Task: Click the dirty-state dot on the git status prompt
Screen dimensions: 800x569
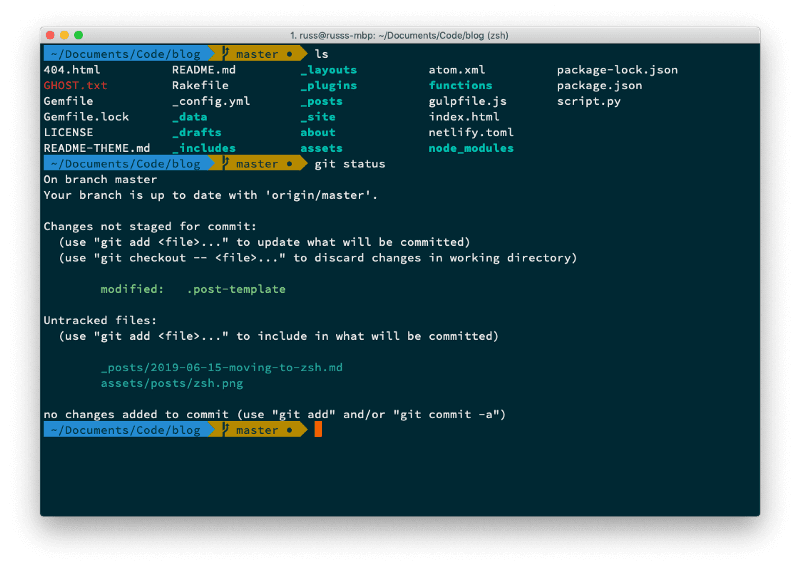Action: tap(289, 164)
